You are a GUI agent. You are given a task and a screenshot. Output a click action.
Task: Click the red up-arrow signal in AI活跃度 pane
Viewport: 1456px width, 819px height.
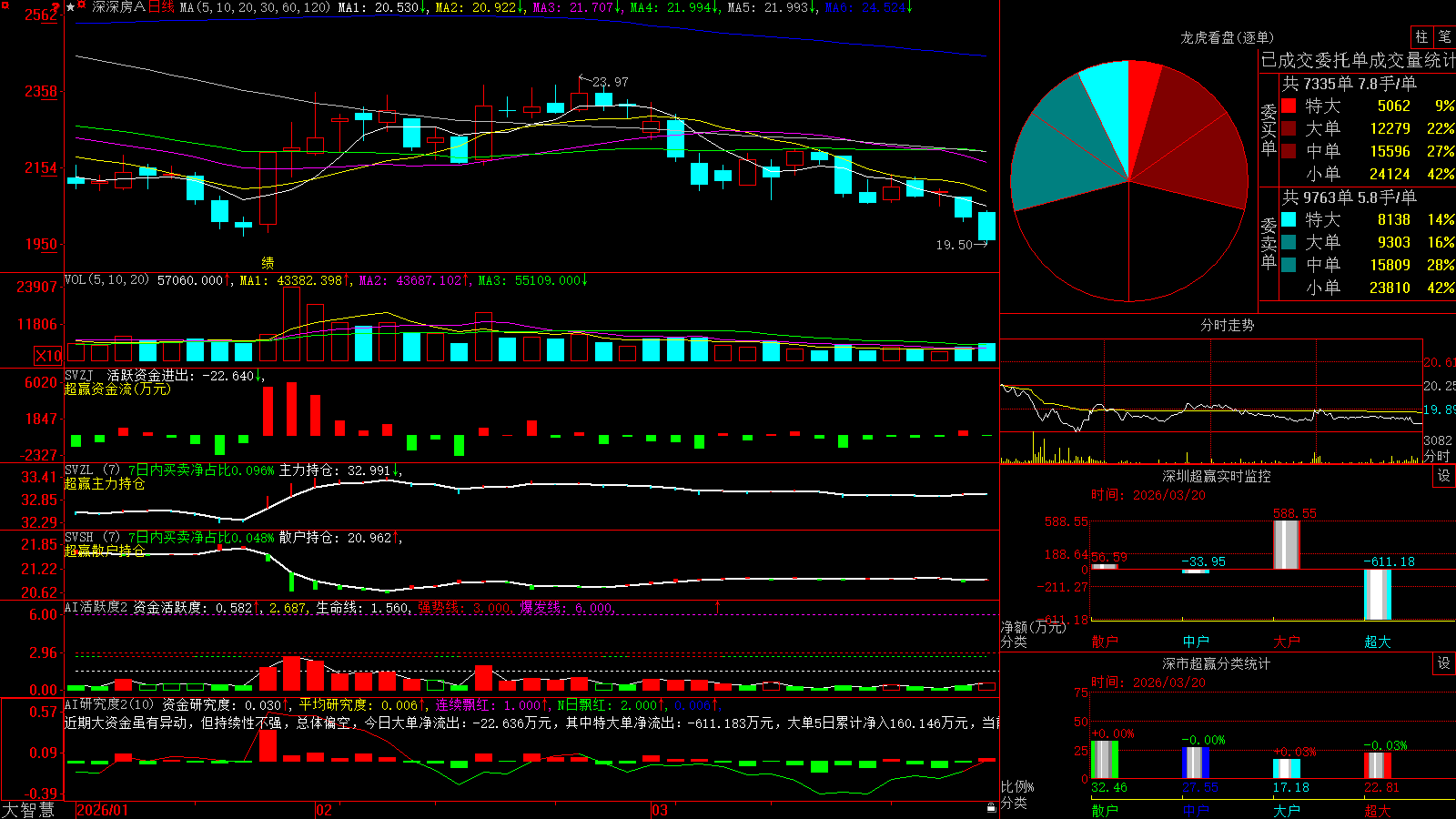tap(717, 607)
